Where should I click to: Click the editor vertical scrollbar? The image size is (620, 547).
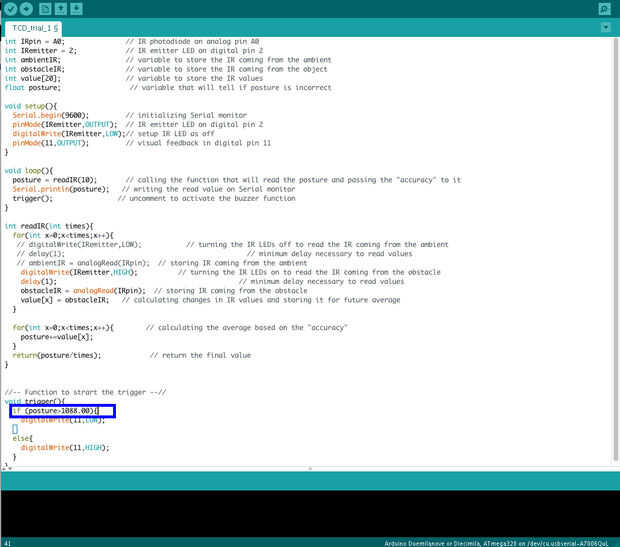coord(616,249)
